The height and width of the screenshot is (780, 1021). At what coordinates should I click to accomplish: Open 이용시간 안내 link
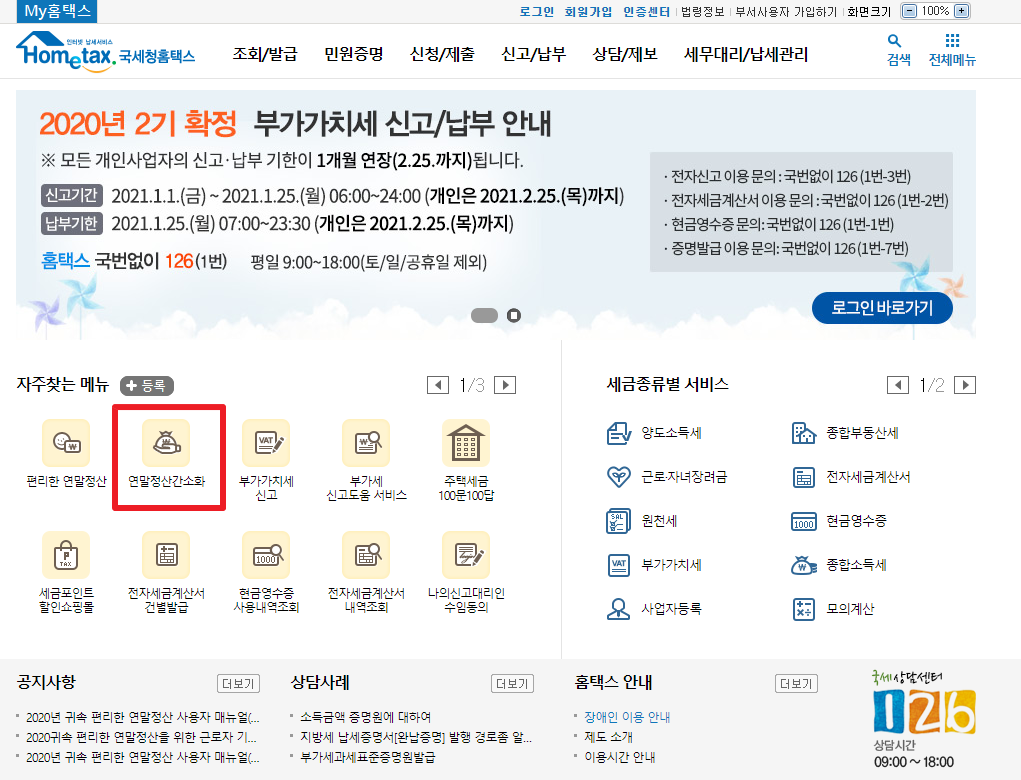(x=620, y=757)
